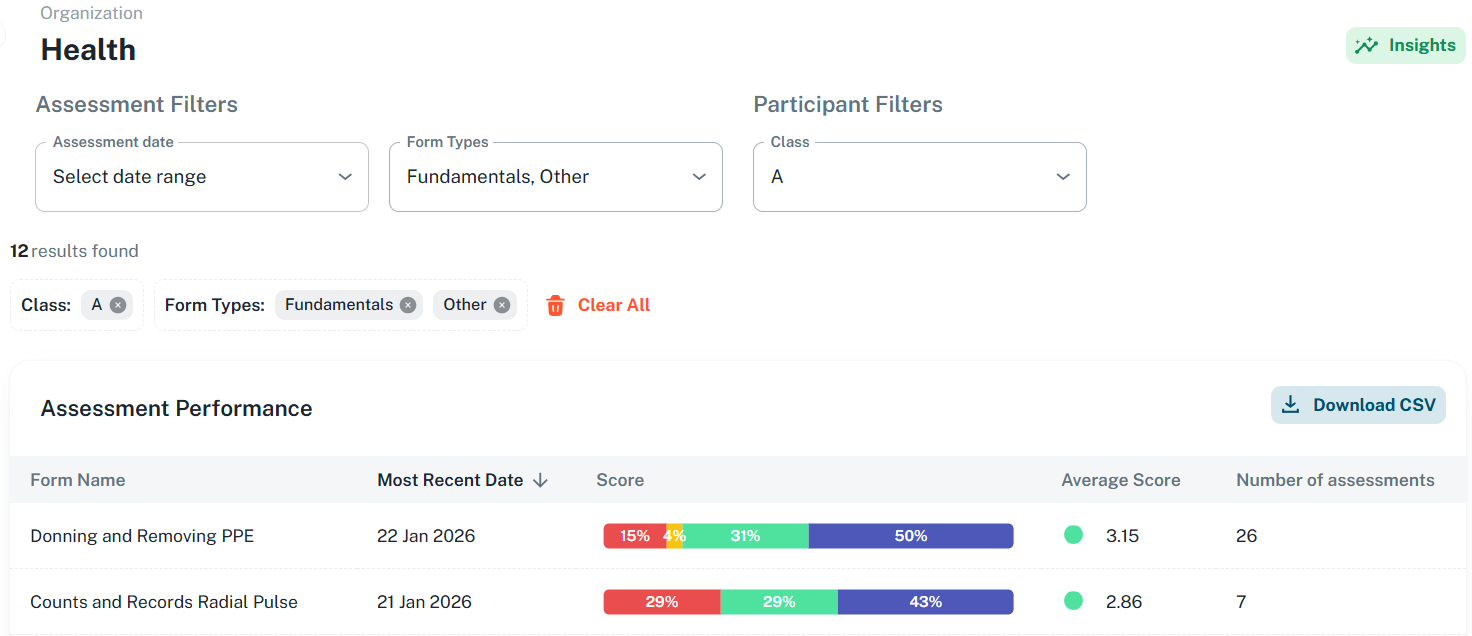1472x636 pixels.
Task: Select the Score column header
Action: tap(620, 480)
